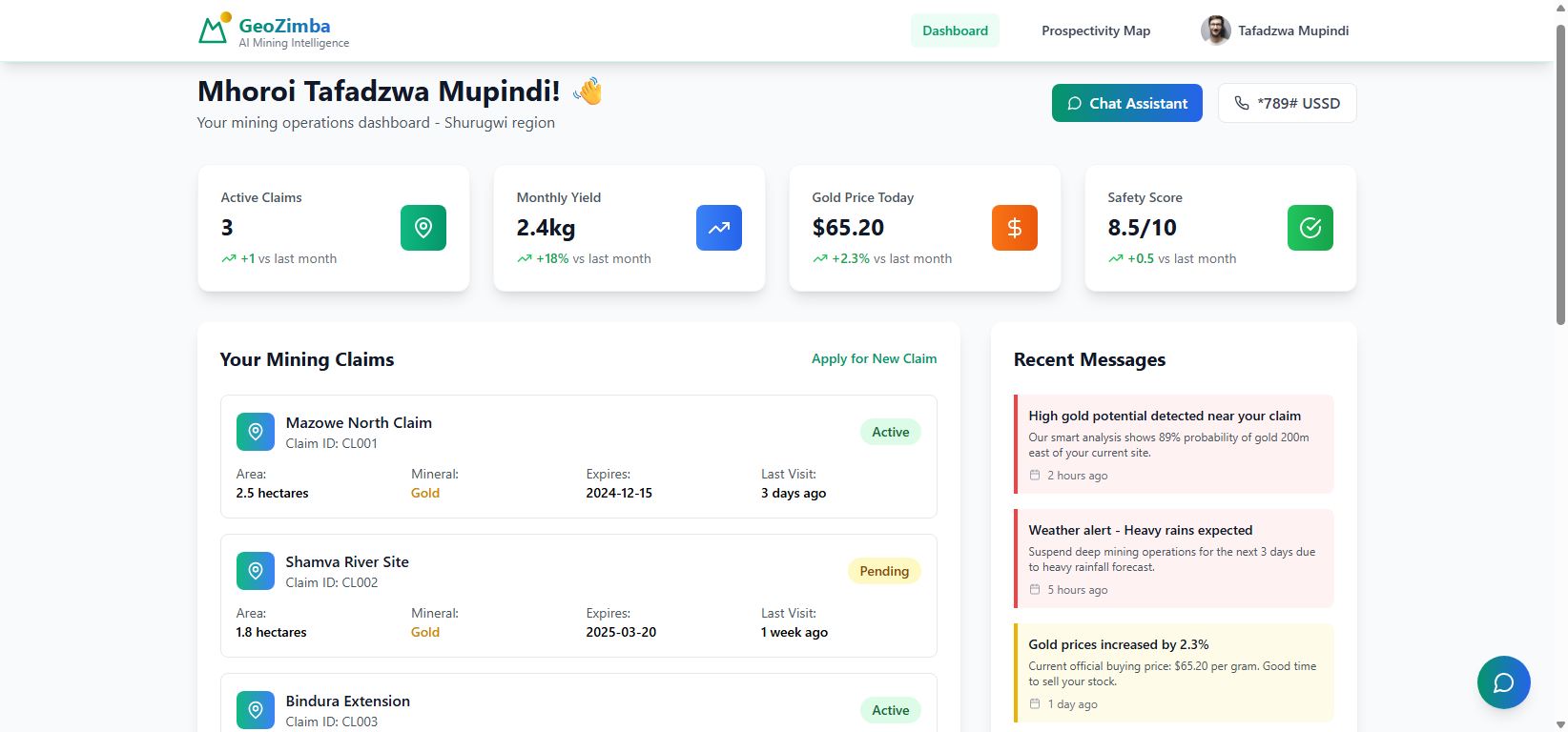1568x732 pixels.
Task: Click the calendar icon beside 1 day ago
Action: pos(1035,703)
